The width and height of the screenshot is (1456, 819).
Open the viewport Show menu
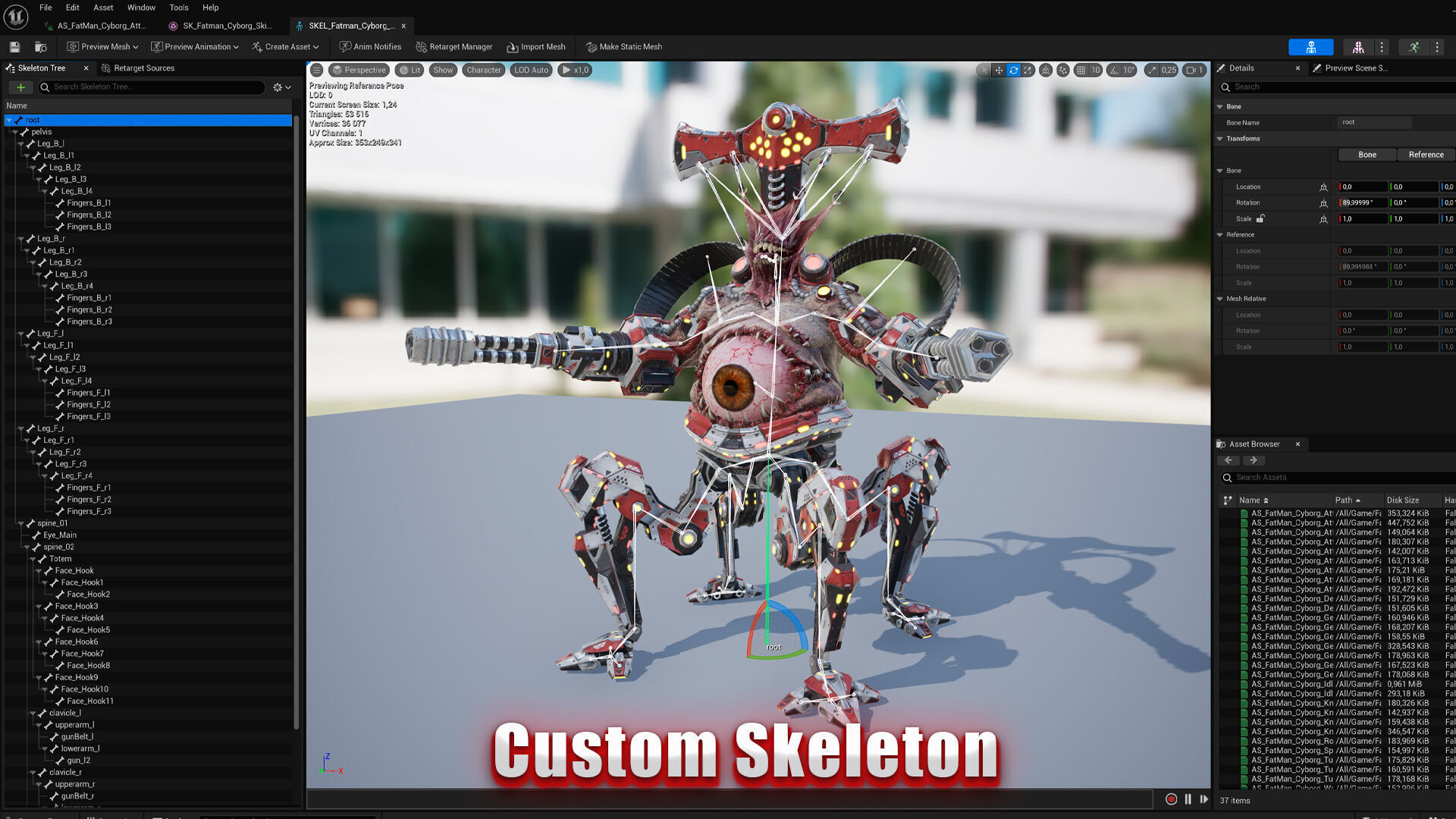point(443,70)
